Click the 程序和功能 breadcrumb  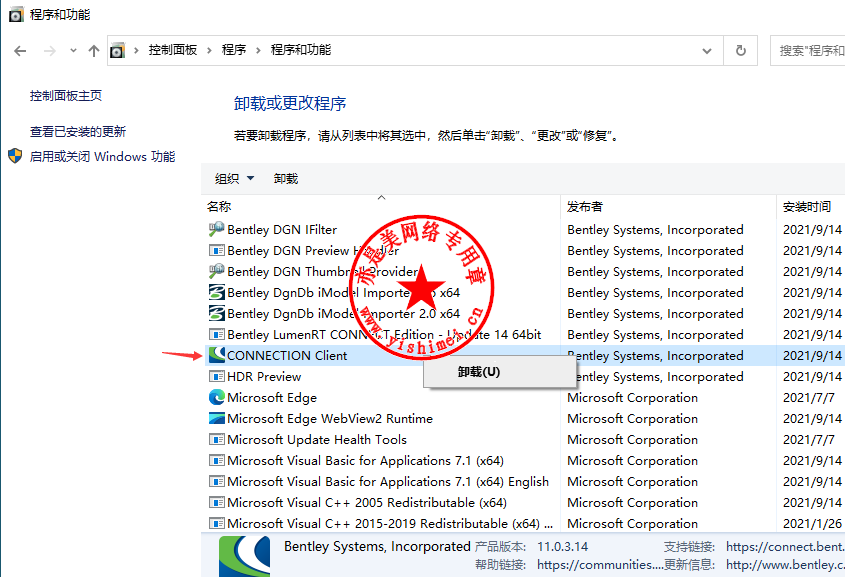click(x=301, y=50)
